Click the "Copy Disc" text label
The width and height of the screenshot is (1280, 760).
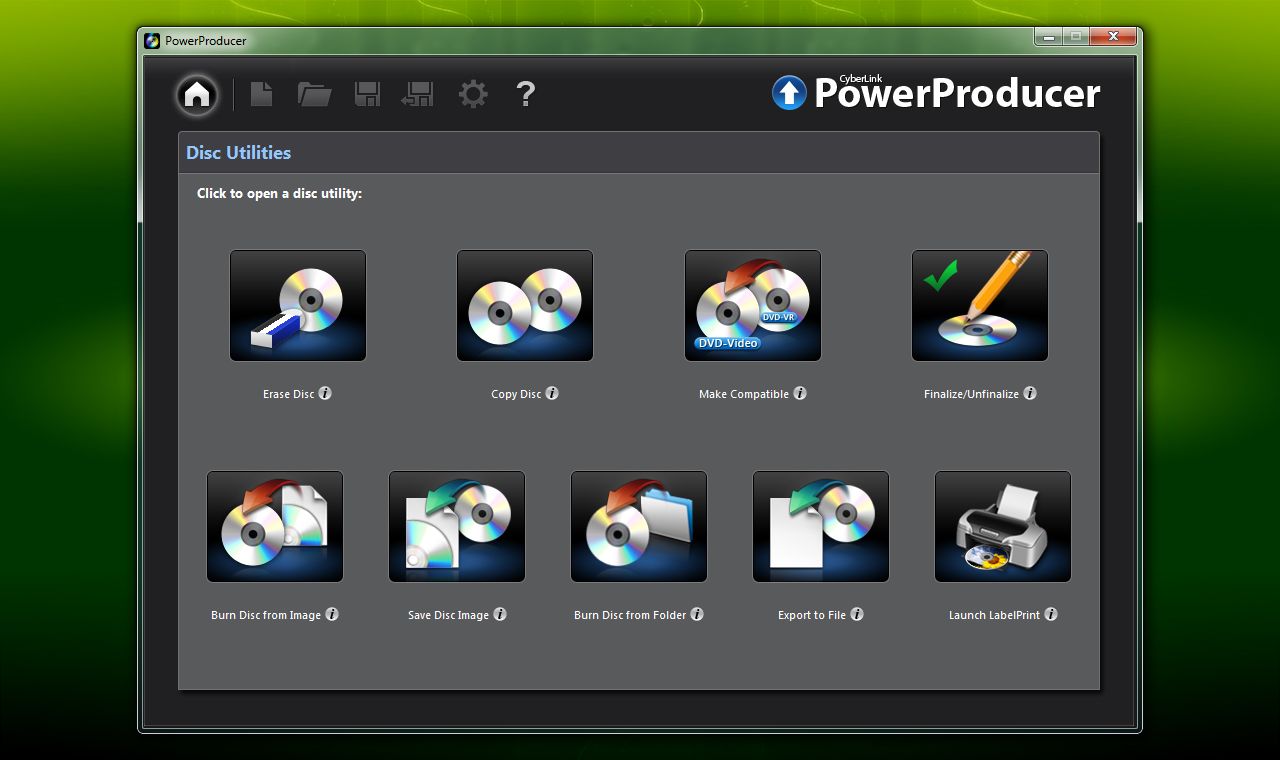tap(516, 394)
